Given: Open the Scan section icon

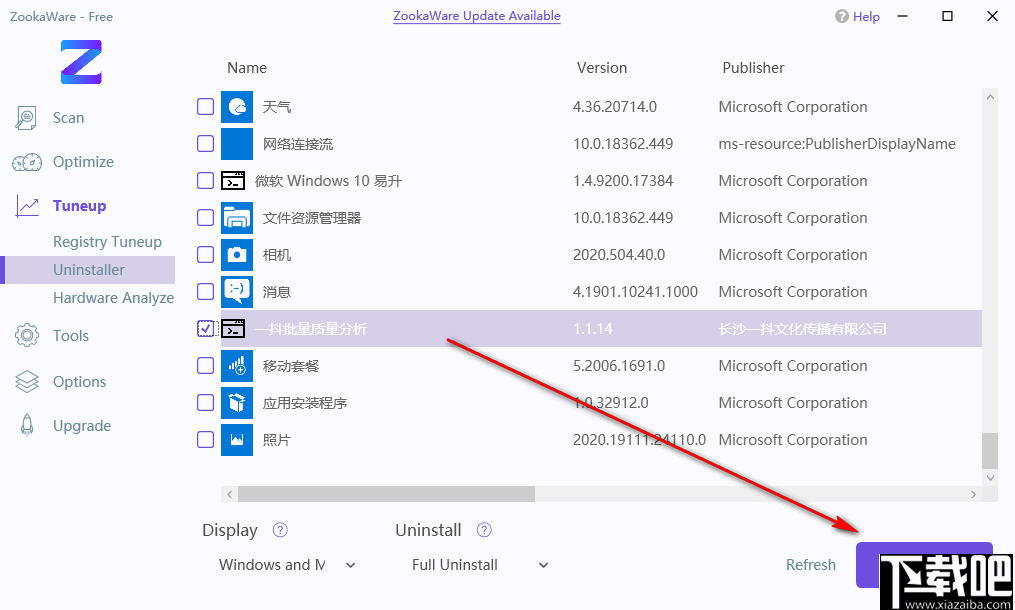Looking at the screenshot, I should click(x=27, y=118).
